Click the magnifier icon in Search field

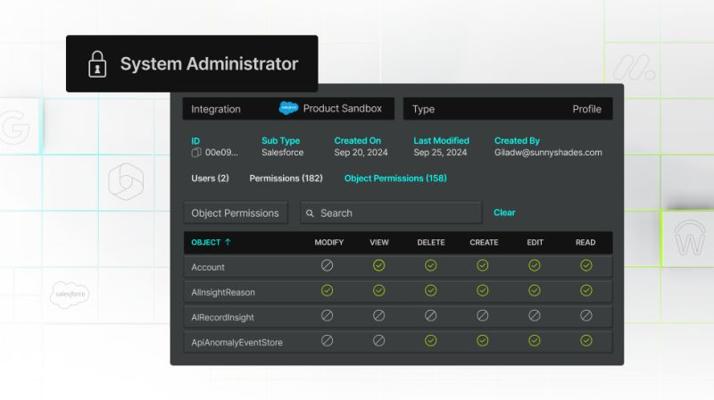310,213
